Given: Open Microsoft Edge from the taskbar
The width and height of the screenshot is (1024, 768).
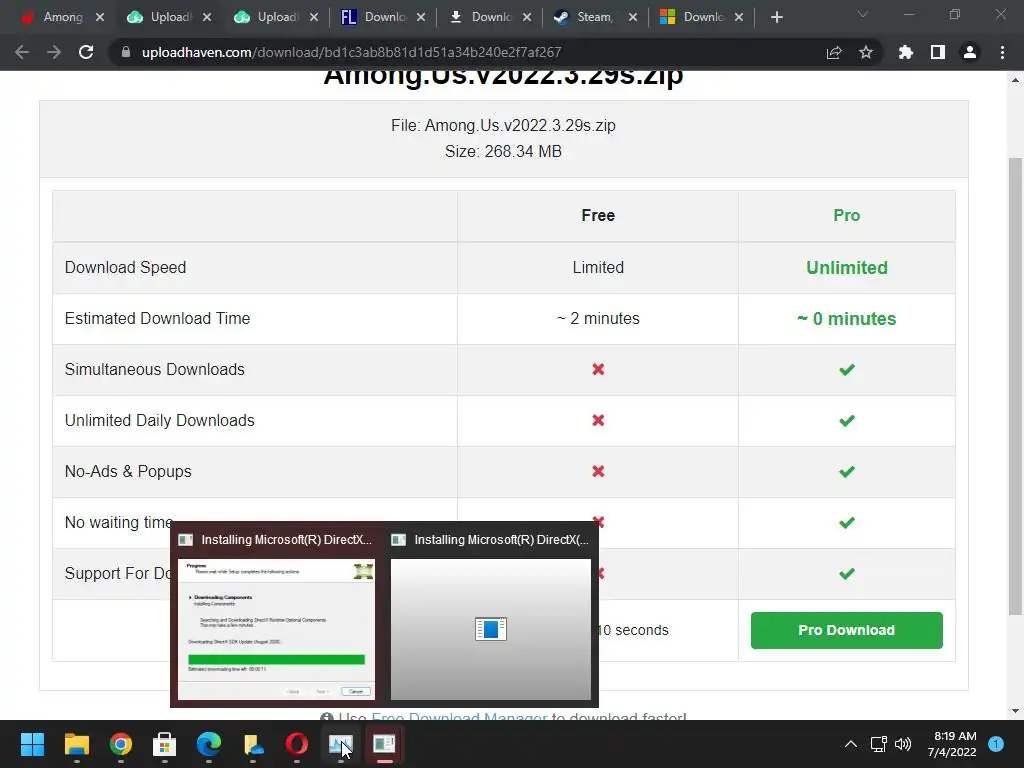Looking at the screenshot, I should [209, 744].
